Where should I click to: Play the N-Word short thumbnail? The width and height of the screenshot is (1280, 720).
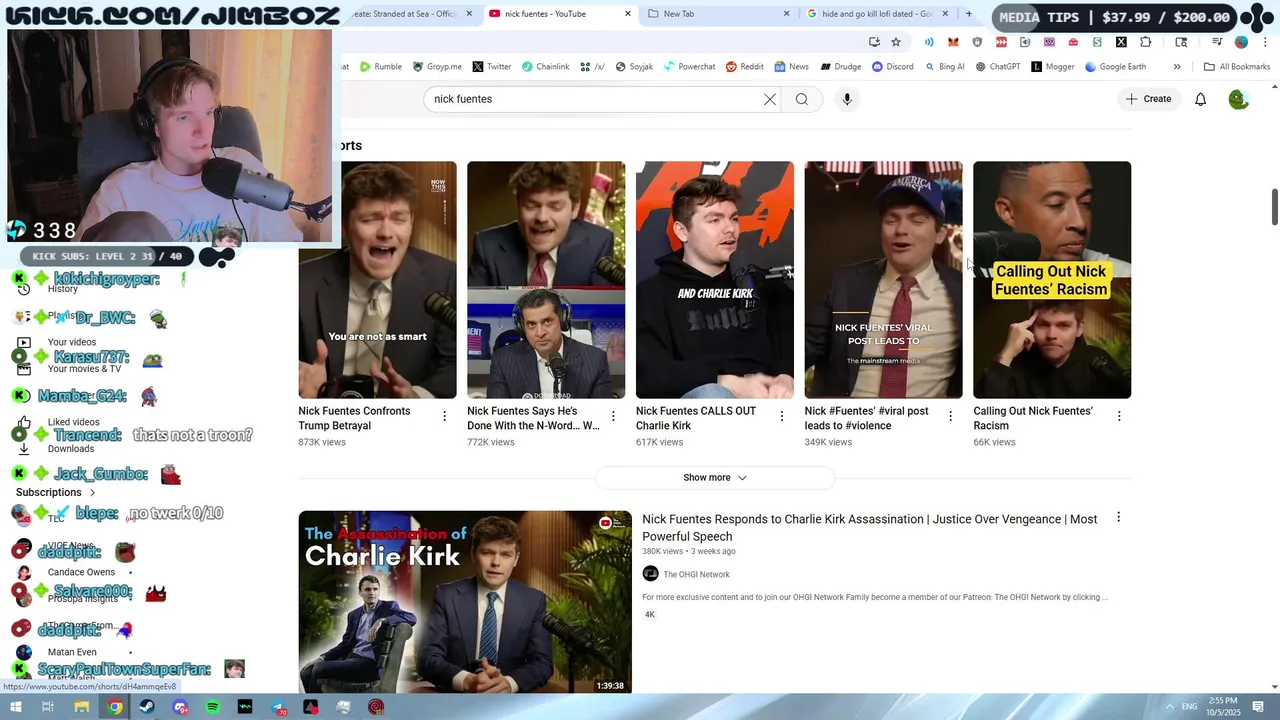point(546,280)
